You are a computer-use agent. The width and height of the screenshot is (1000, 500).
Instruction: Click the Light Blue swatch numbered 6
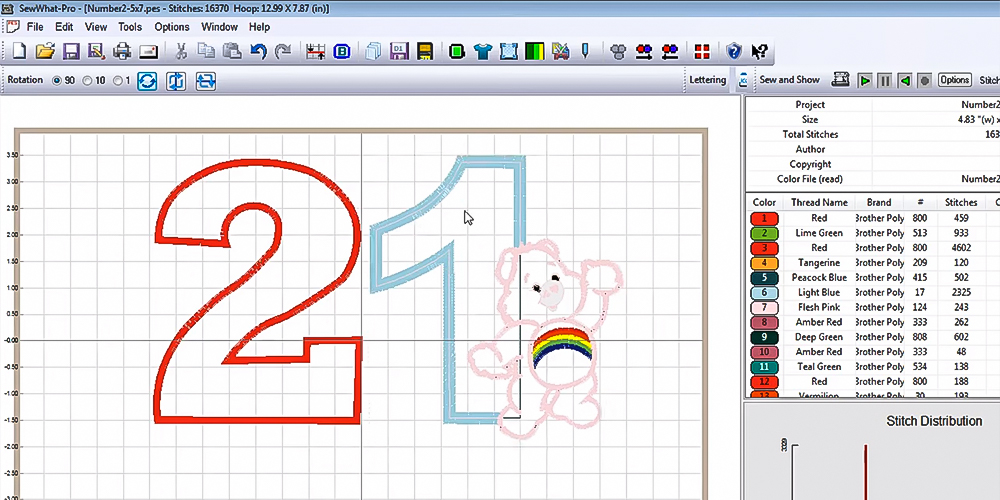[x=764, y=293]
